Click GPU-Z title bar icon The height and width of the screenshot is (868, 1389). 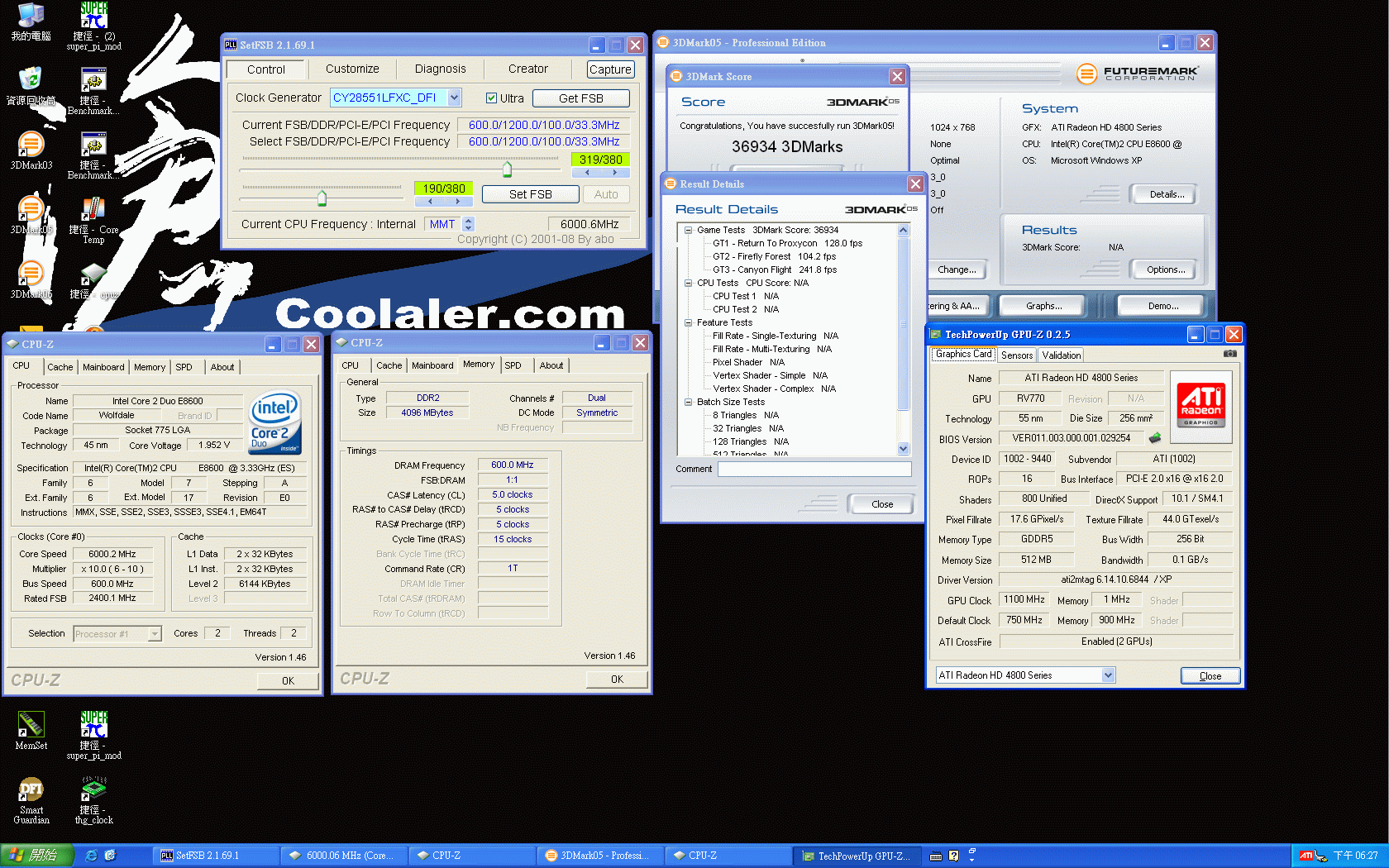point(936,334)
